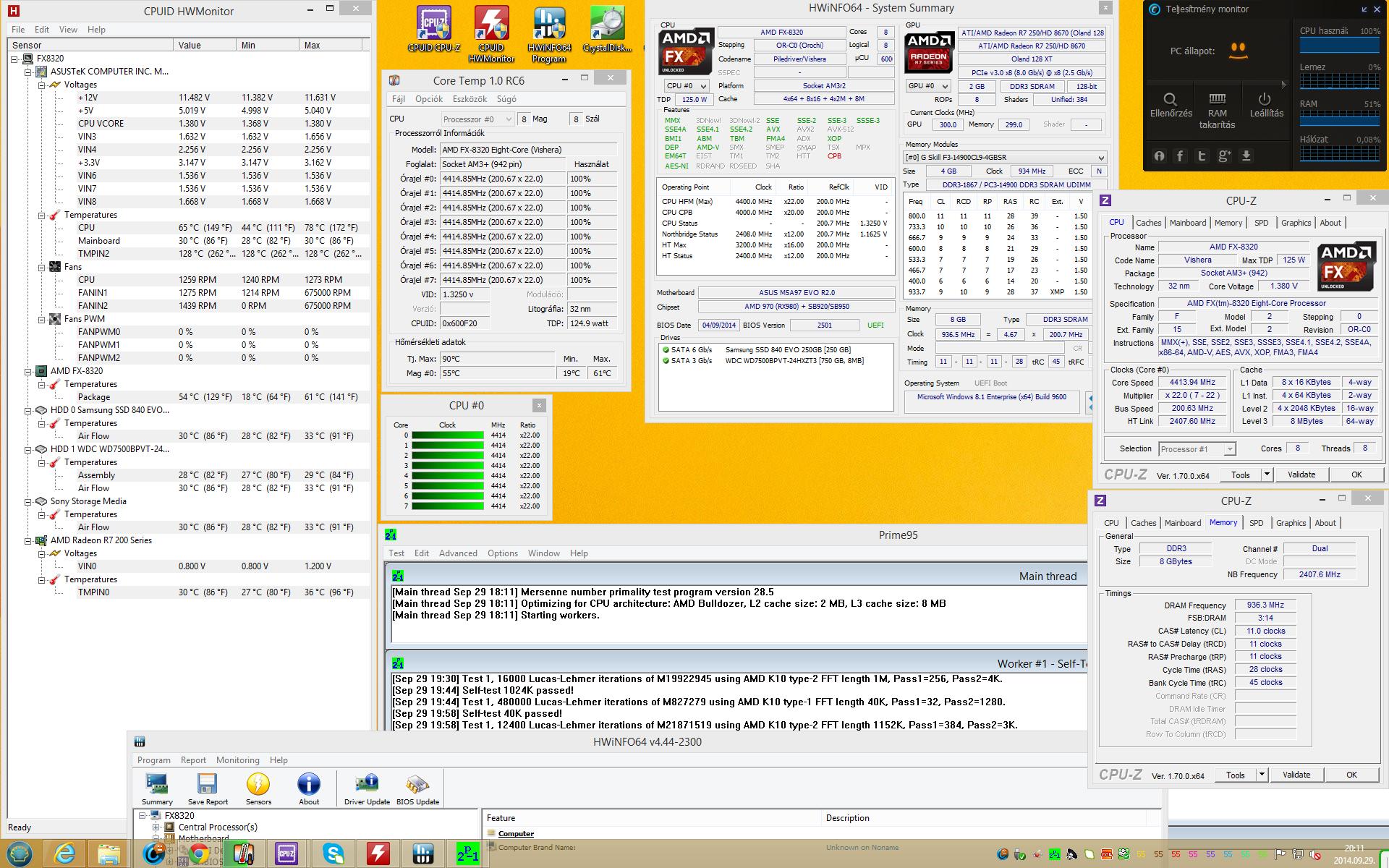Click Tools button in CPU-Z timings window
1389x868 pixels.
[x=1235, y=775]
